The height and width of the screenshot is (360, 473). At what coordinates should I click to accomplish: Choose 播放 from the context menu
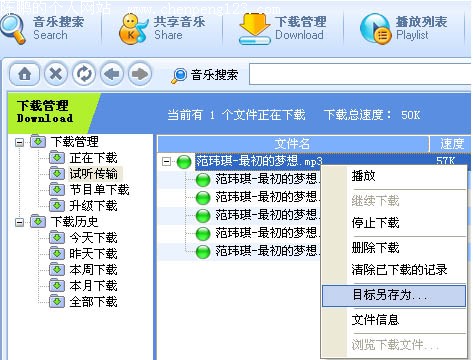click(x=394, y=176)
